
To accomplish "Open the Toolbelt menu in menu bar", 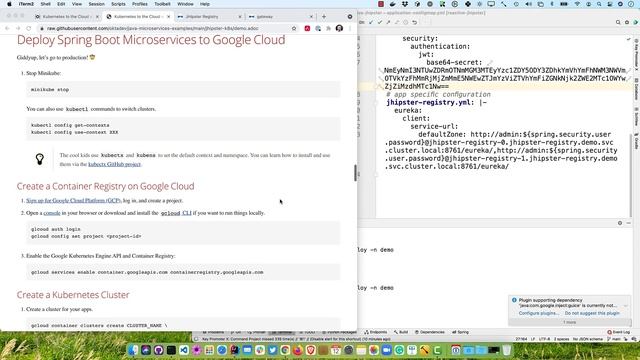I will coord(162,4).
